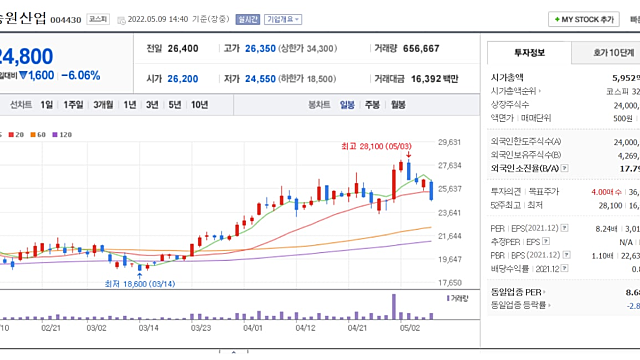Click the 거래량 volume legend marker
The height and width of the screenshot is (360, 640).
[x=448, y=298]
